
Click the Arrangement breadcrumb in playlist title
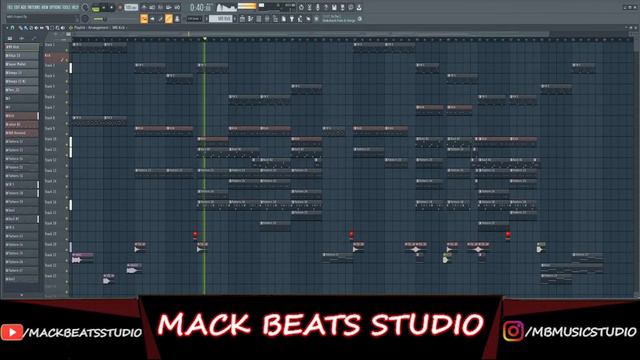98,27
